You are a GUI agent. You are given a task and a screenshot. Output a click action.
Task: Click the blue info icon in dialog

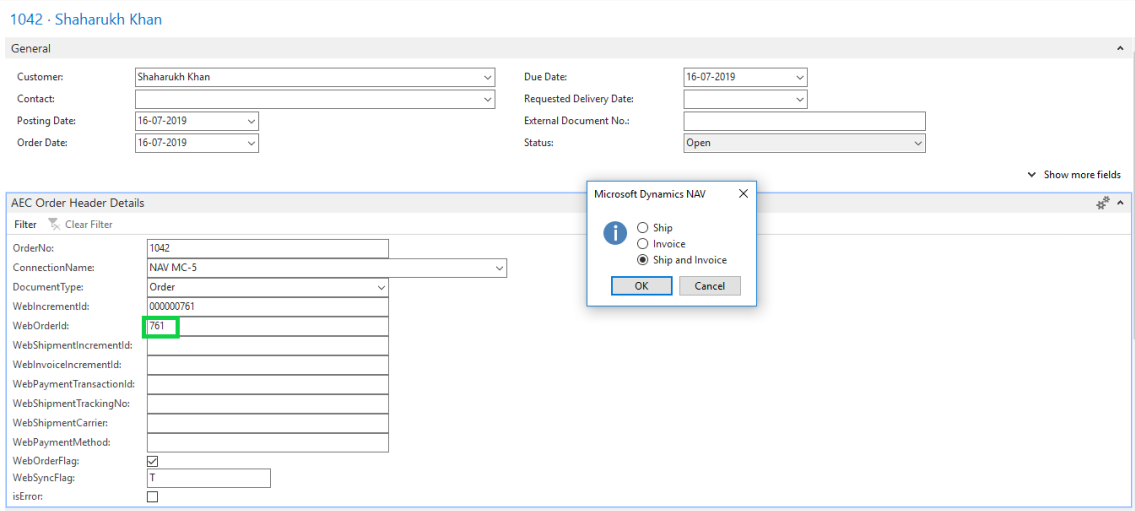point(614,233)
